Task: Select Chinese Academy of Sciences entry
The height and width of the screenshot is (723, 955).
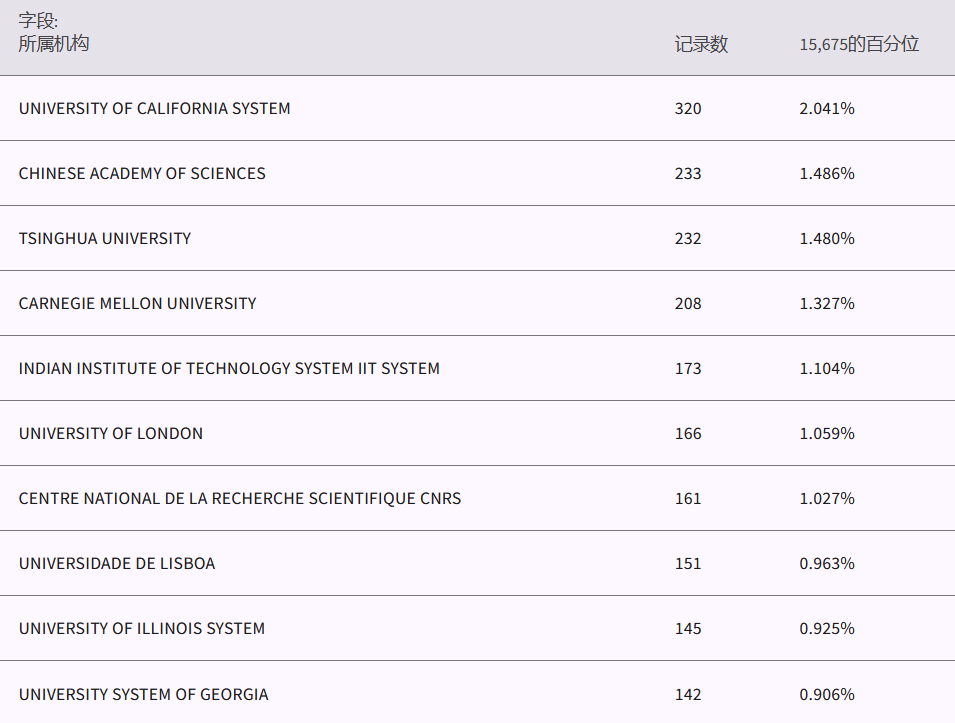Action: [142, 173]
